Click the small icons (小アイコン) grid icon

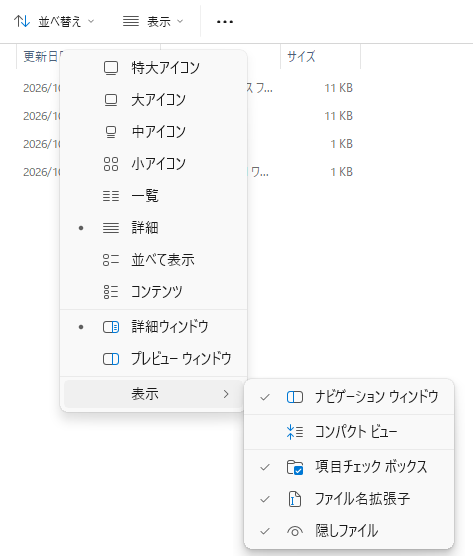[x=111, y=164]
